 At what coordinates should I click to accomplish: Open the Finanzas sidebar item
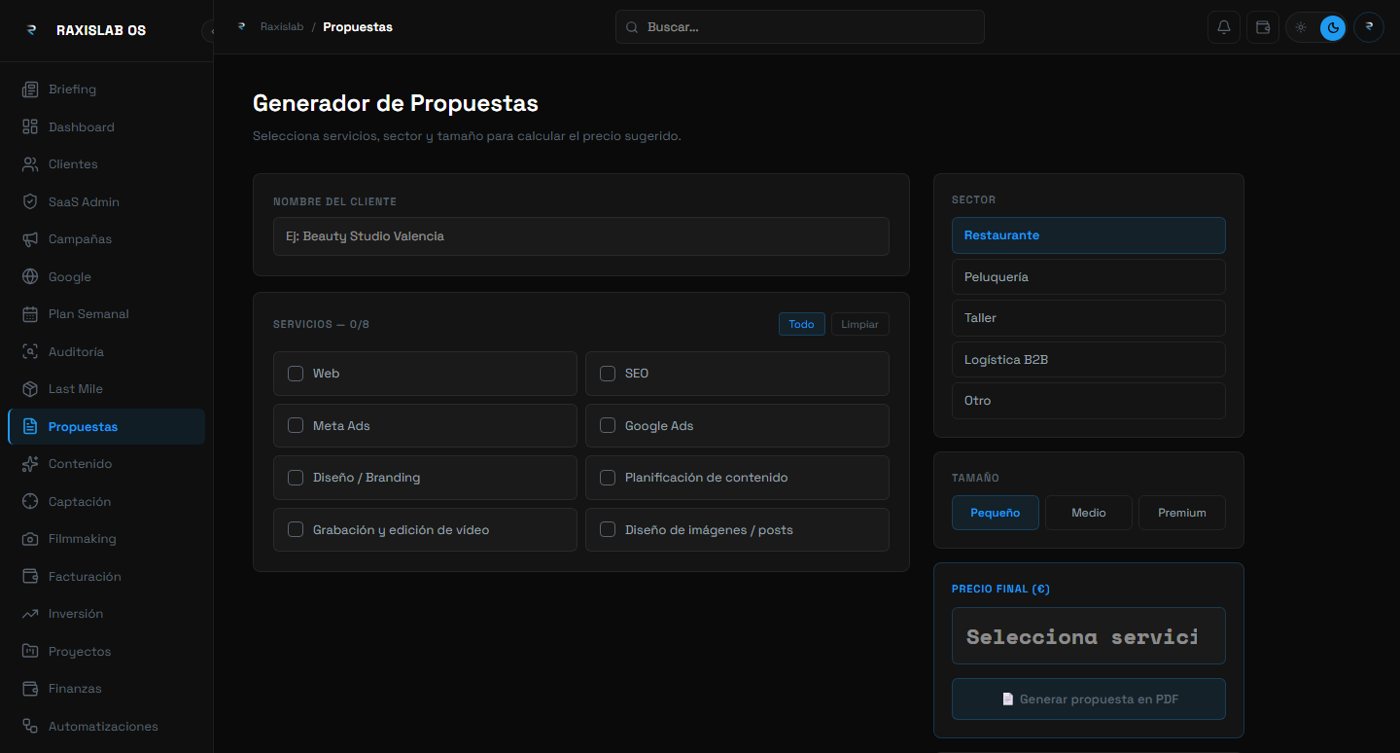[106, 689]
